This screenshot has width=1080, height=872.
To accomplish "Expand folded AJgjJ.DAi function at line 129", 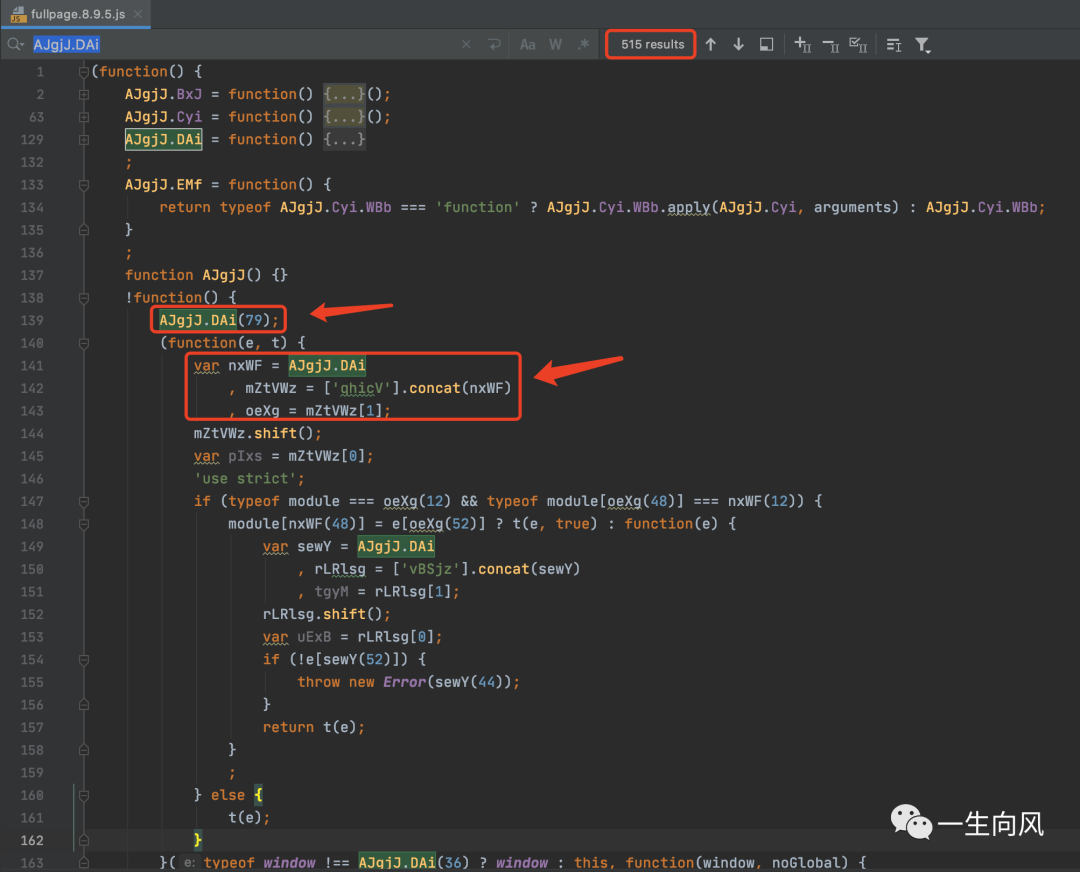I will pyautogui.click(x=83, y=140).
